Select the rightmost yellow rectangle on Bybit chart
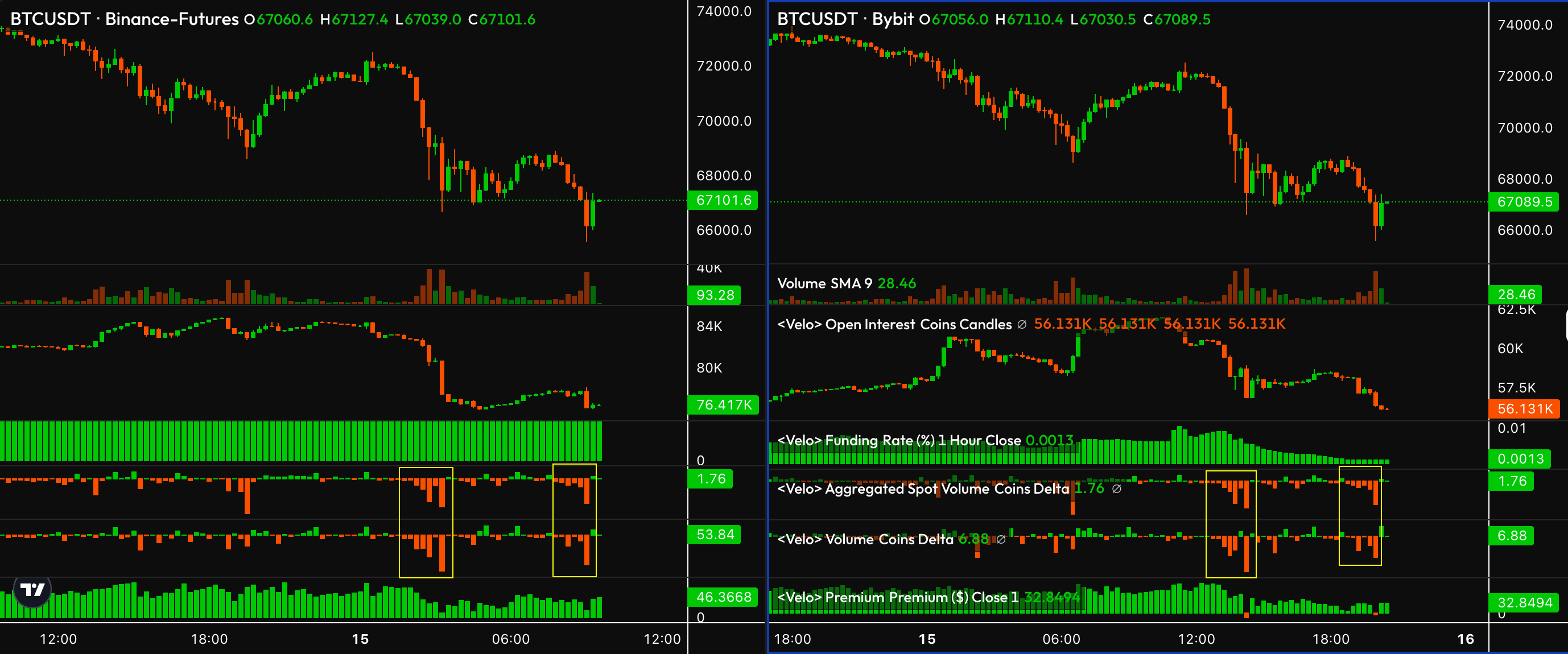This screenshot has height=654, width=1568. coord(1360,516)
